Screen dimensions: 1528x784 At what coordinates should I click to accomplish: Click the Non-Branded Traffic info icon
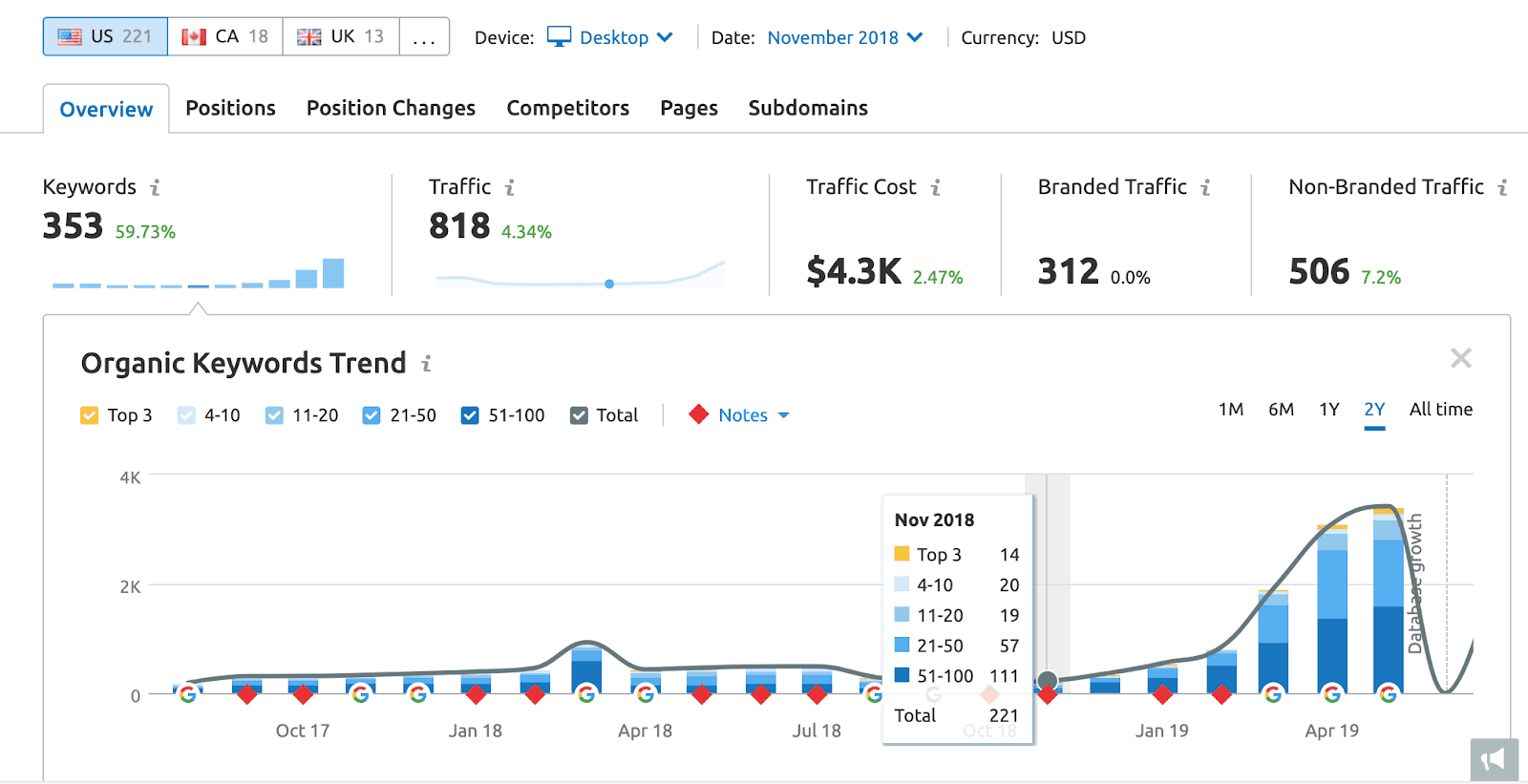click(1503, 187)
